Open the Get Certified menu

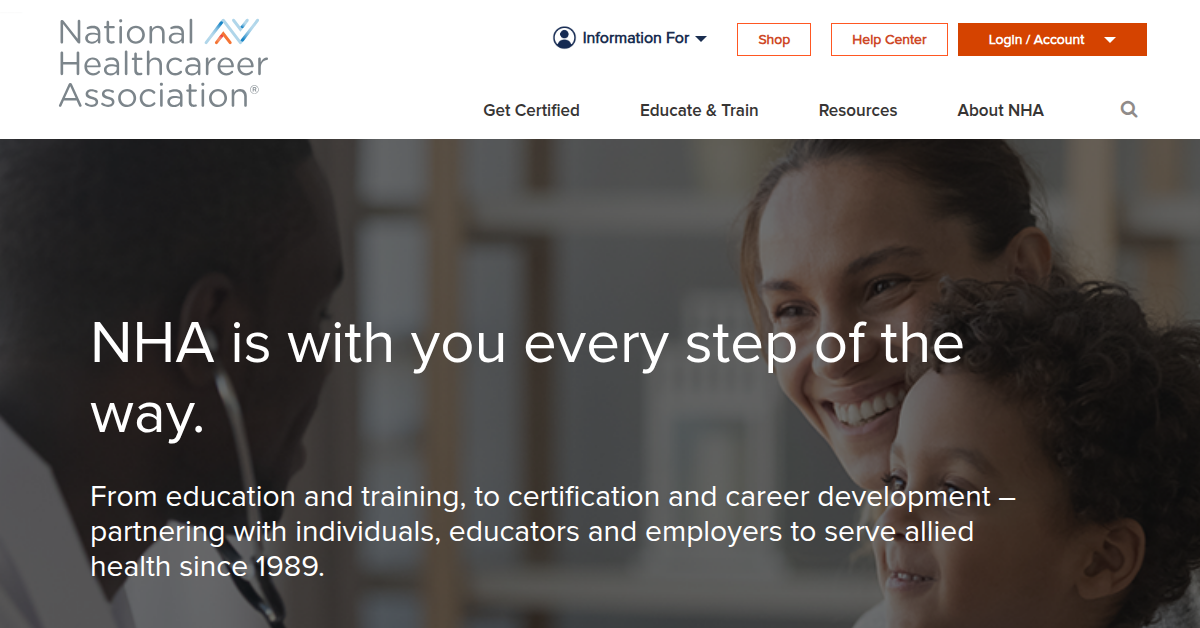click(x=531, y=111)
